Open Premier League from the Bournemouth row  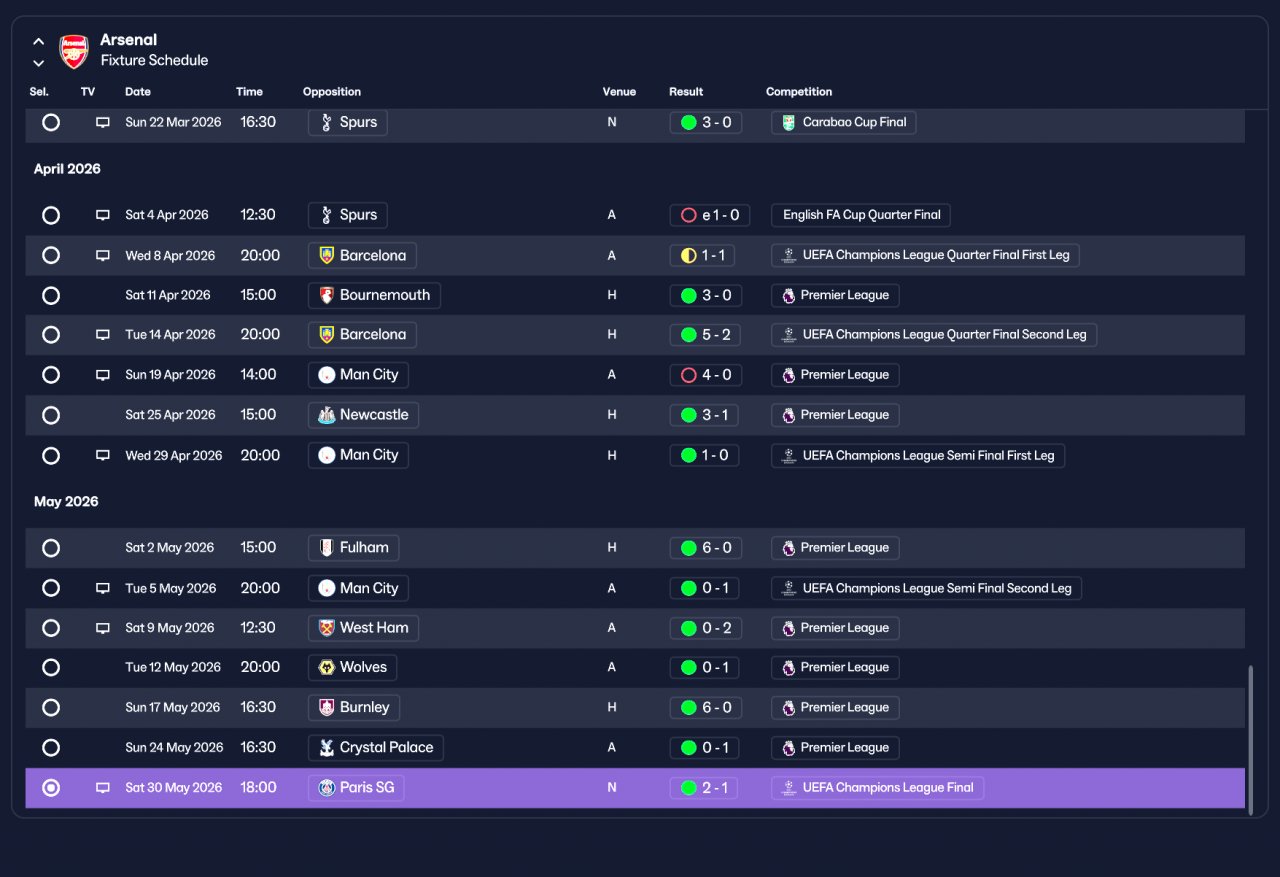[x=835, y=295]
